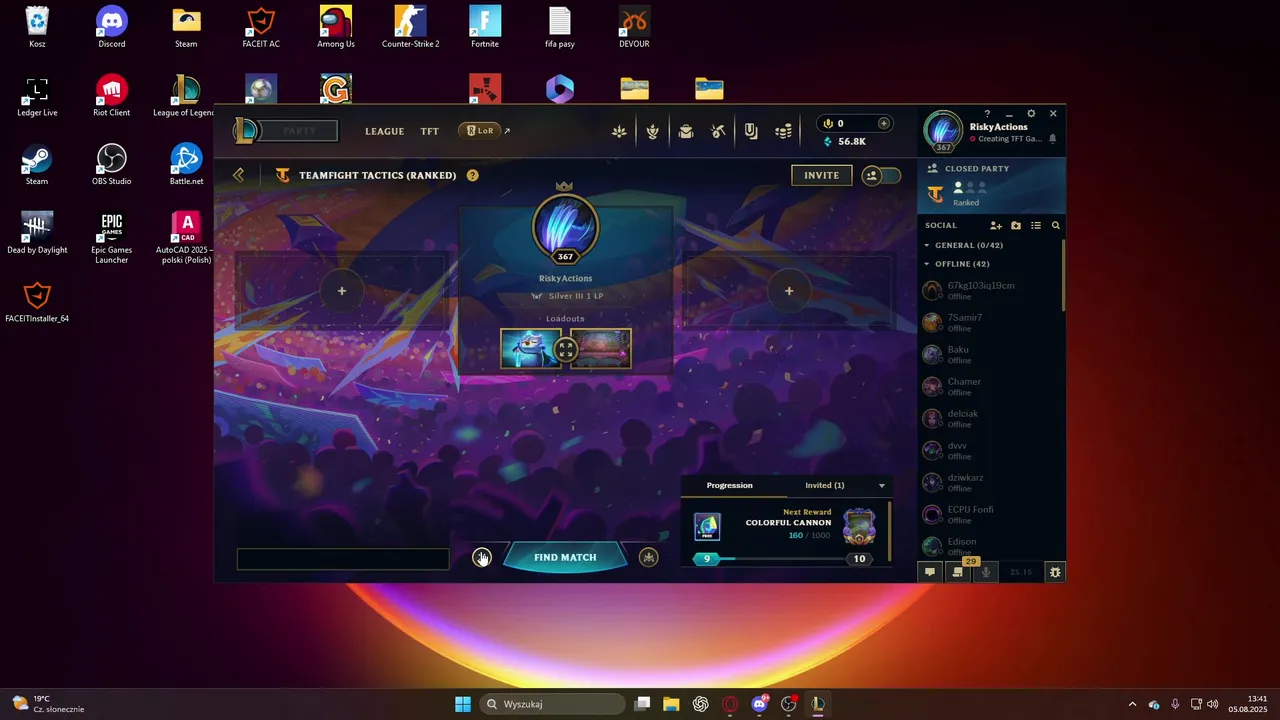Click the new folder icon in Social
The width and height of the screenshot is (1280, 720).
1016,226
